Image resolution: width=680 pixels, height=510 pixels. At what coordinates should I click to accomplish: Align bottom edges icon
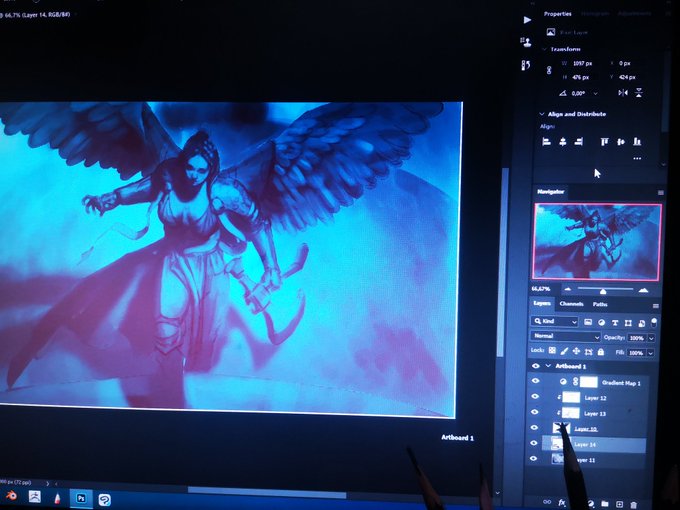(x=637, y=141)
